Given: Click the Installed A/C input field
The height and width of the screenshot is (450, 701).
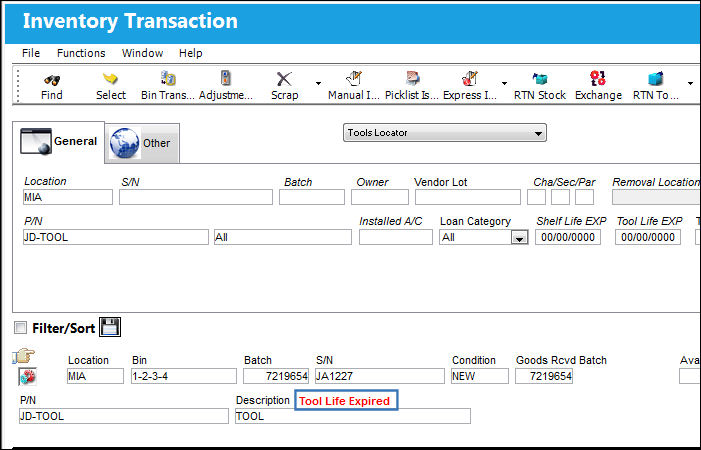Looking at the screenshot, I should (396, 237).
